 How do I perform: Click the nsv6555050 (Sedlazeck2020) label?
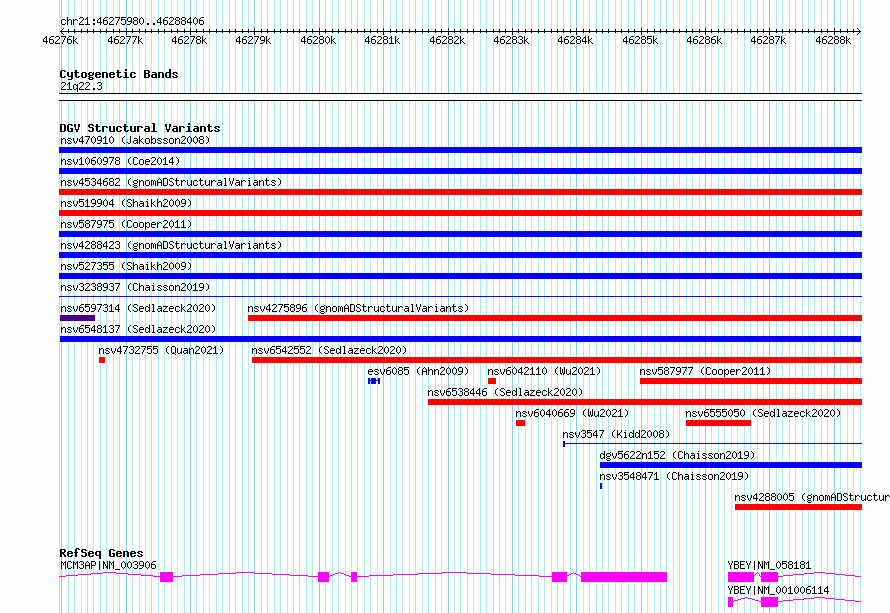763,413
